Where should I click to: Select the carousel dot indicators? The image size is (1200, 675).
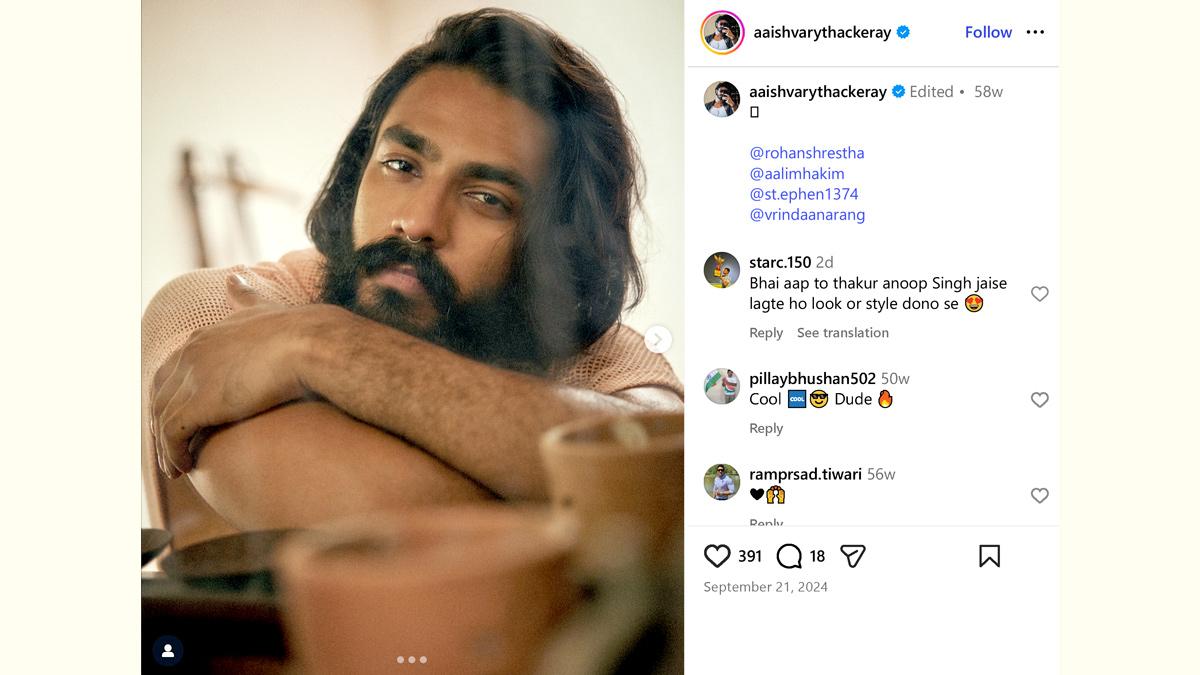(412, 660)
